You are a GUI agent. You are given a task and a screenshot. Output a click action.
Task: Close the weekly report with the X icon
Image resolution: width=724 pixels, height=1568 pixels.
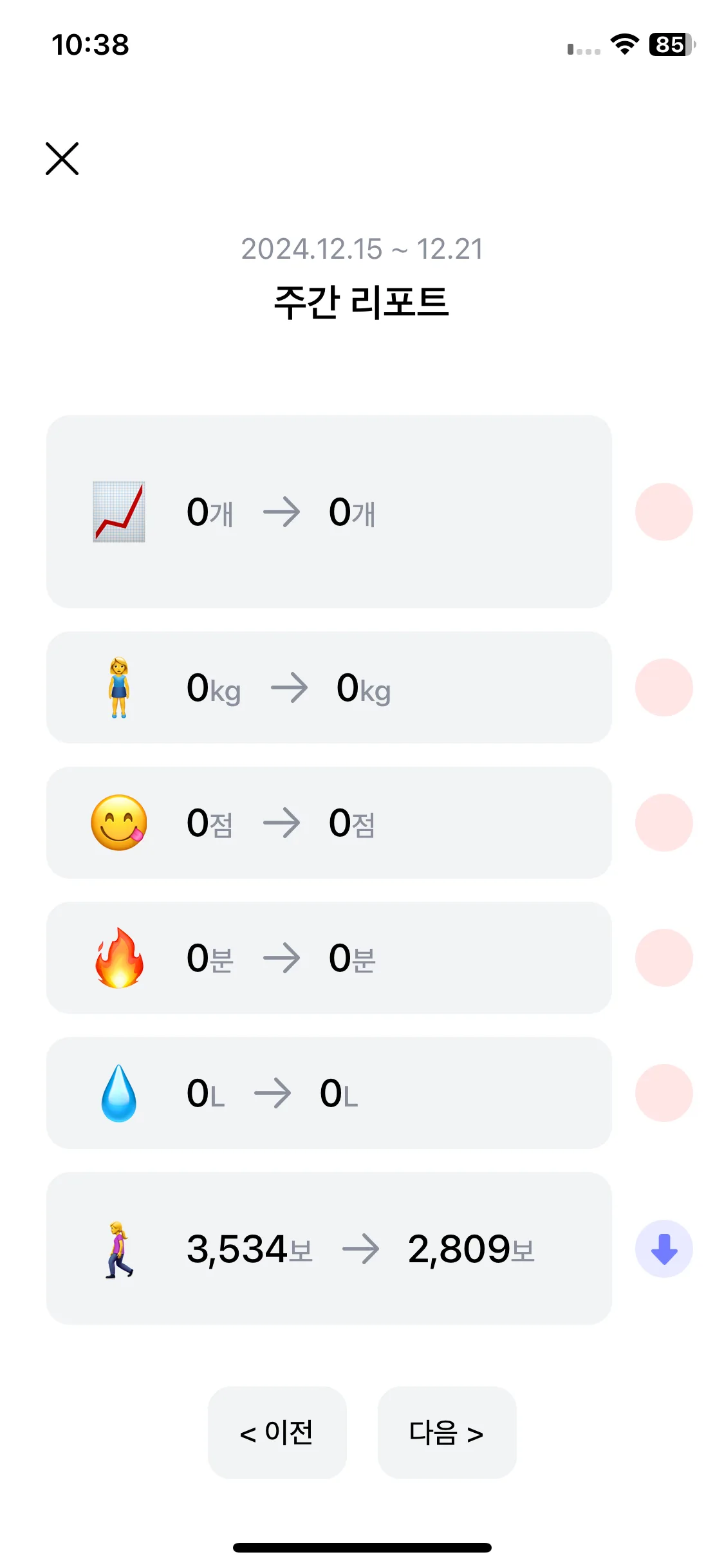[62, 158]
